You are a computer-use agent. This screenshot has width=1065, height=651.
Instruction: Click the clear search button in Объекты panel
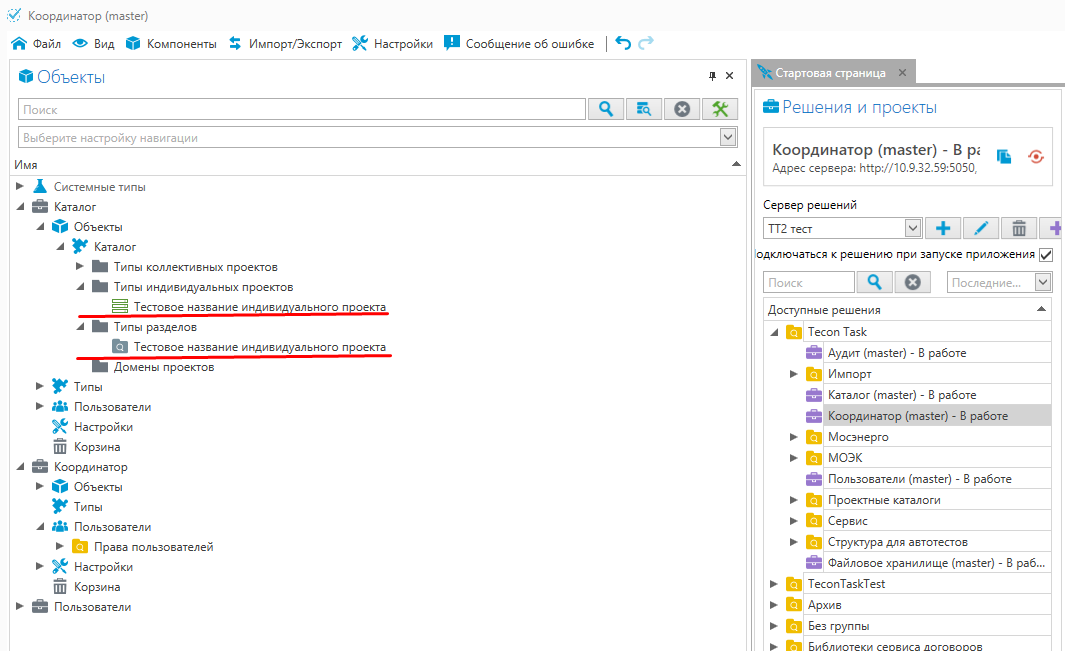682,109
